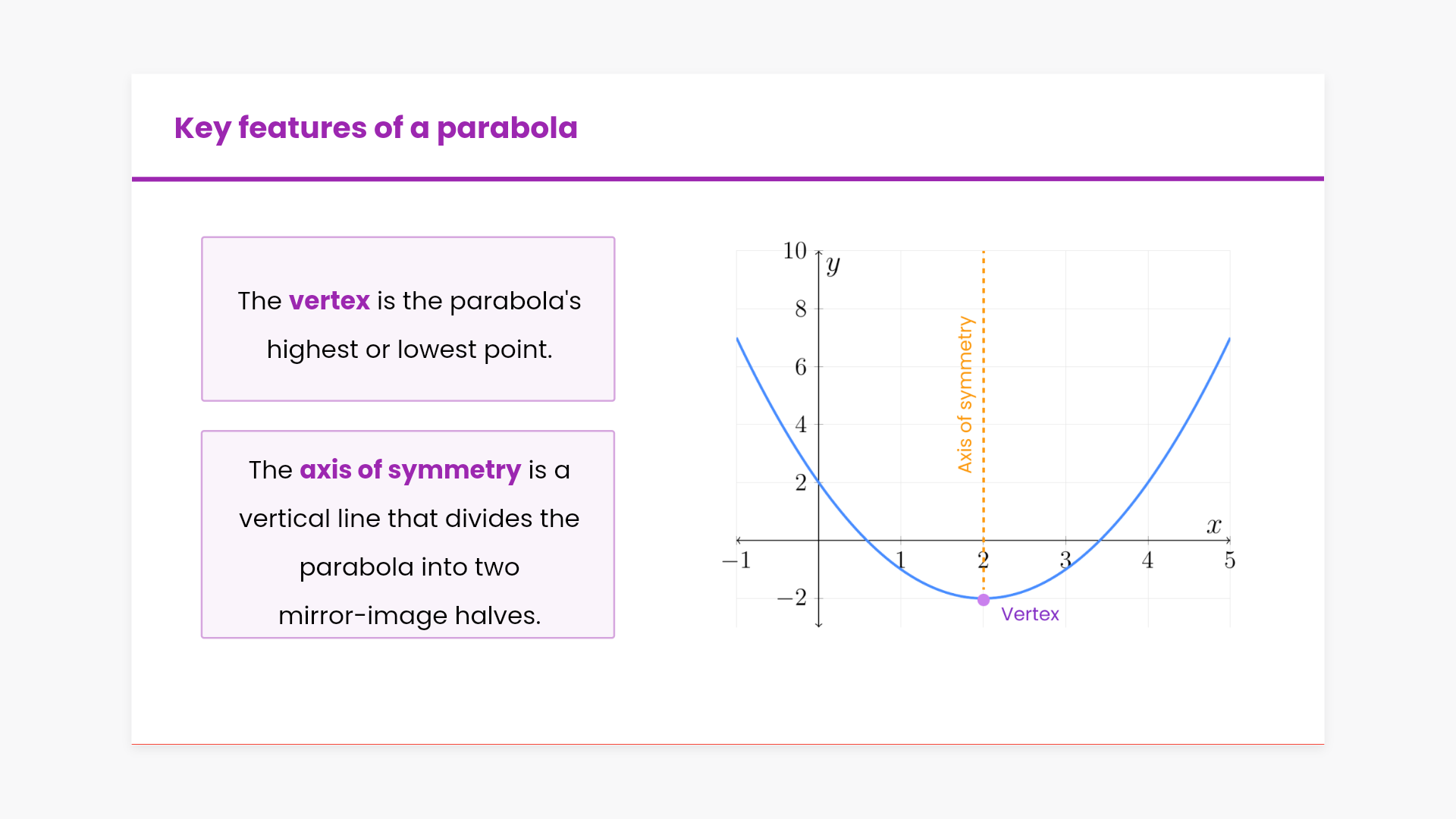Click the purple vertex point on the graph
The height and width of the screenshot is (819, 1456).
coord(984,600)
